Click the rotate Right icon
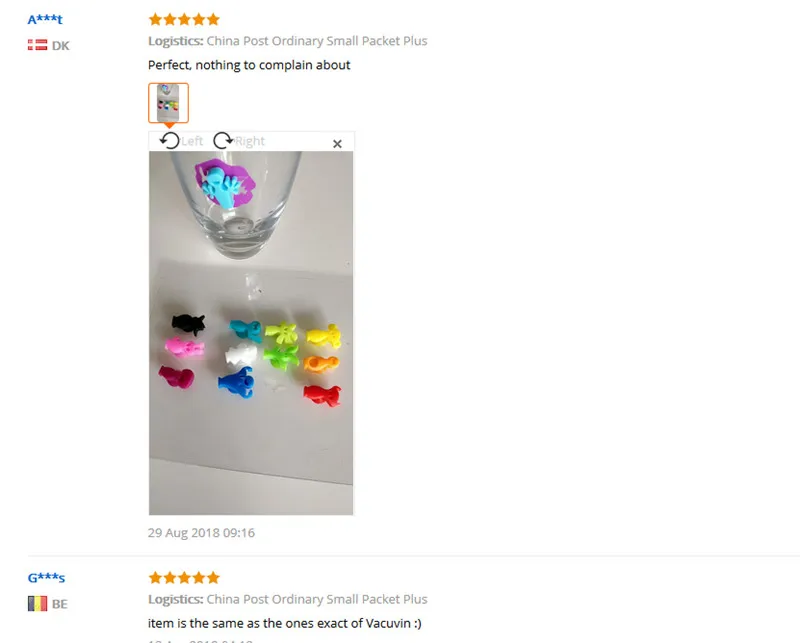Viewport: 800px width, 643px height. coord(223,140)
